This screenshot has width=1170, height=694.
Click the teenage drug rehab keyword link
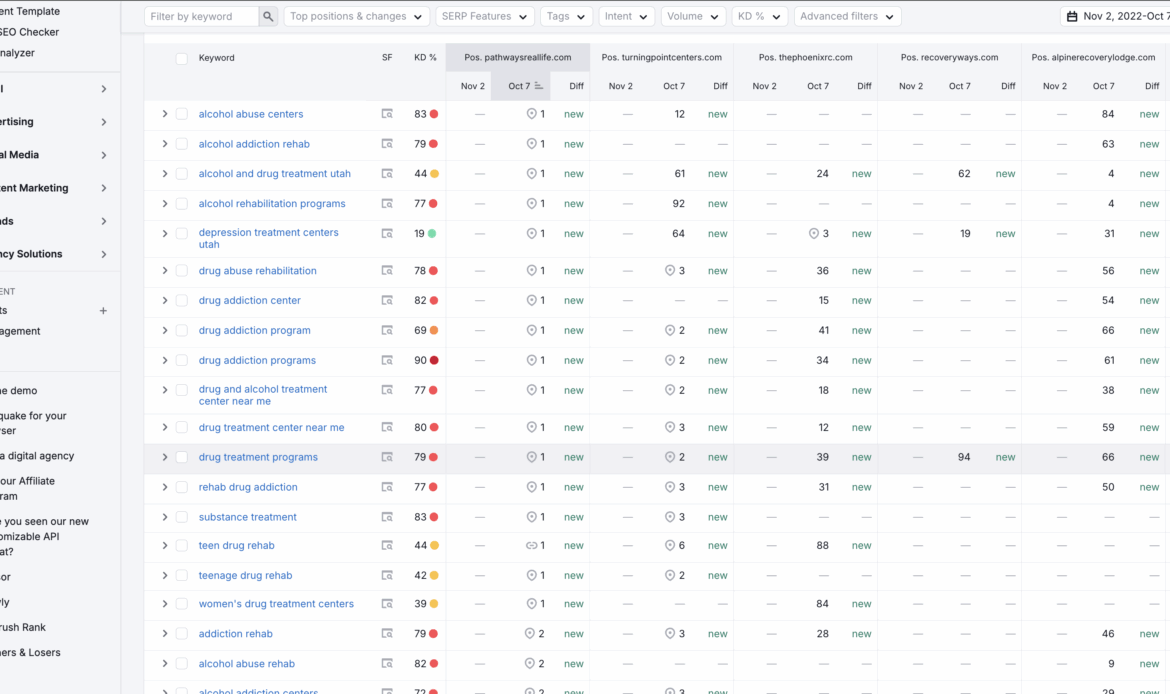pos(245,576)
